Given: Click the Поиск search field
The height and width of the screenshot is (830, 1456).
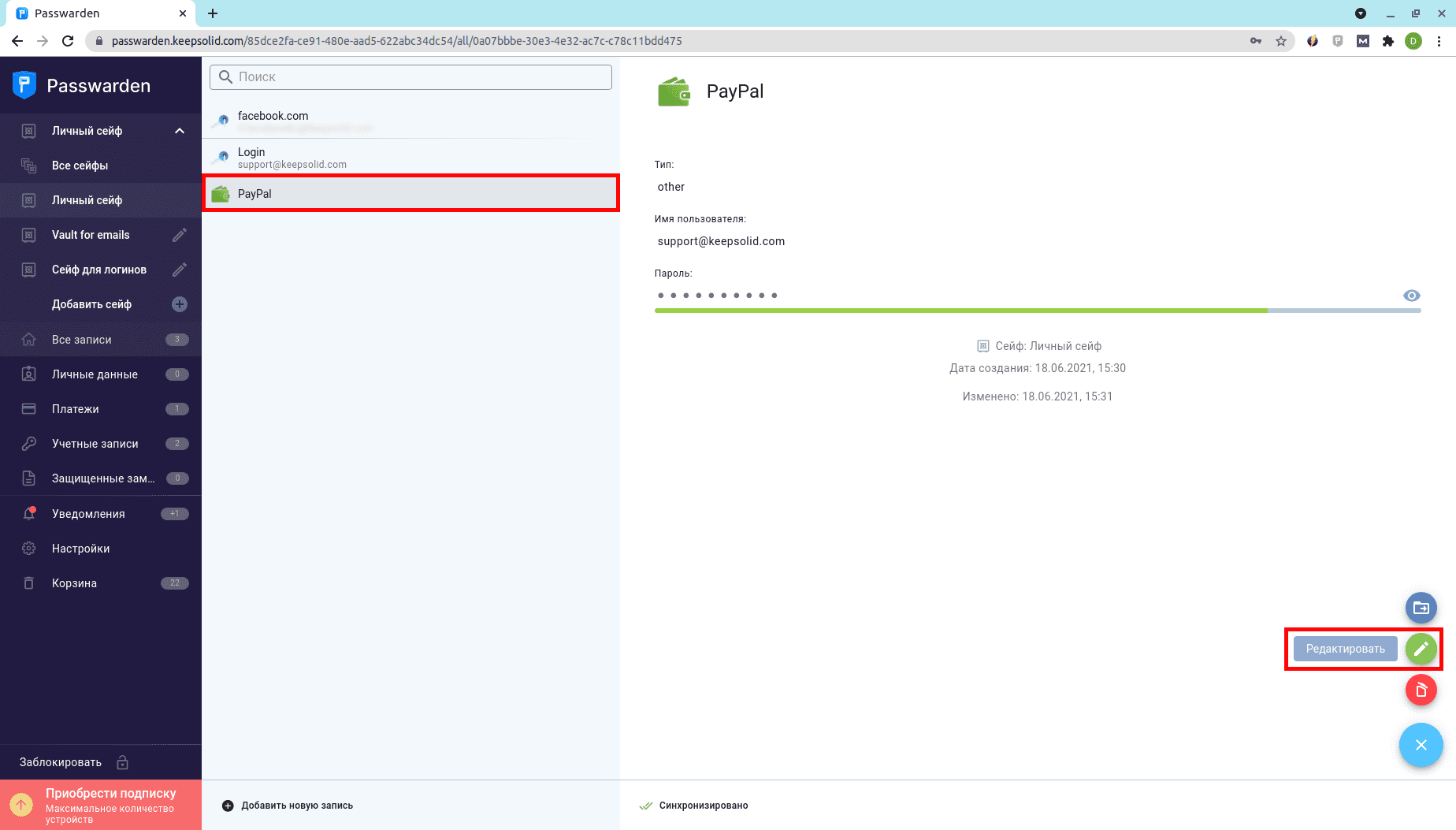Looking at the screenshot, I should pyautogui.click(x=410, y=77).
